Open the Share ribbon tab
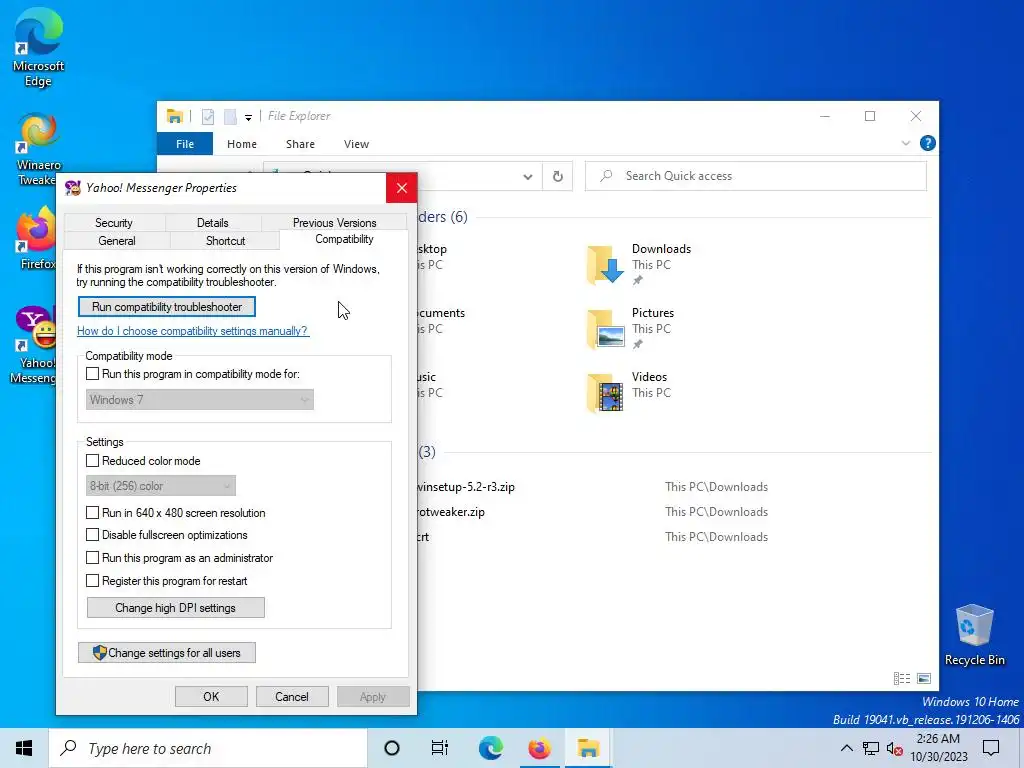1024x768 pixels. [x=300, y=144]
